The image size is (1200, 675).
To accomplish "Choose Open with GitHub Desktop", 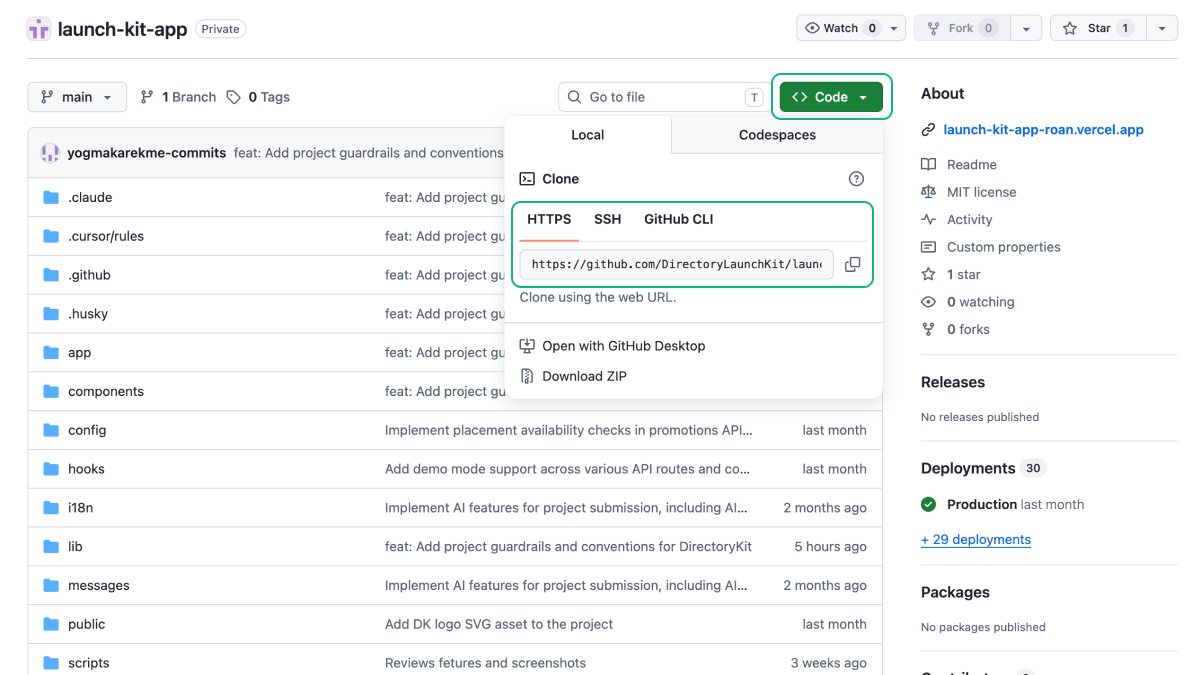I will (x=623, y=346).
